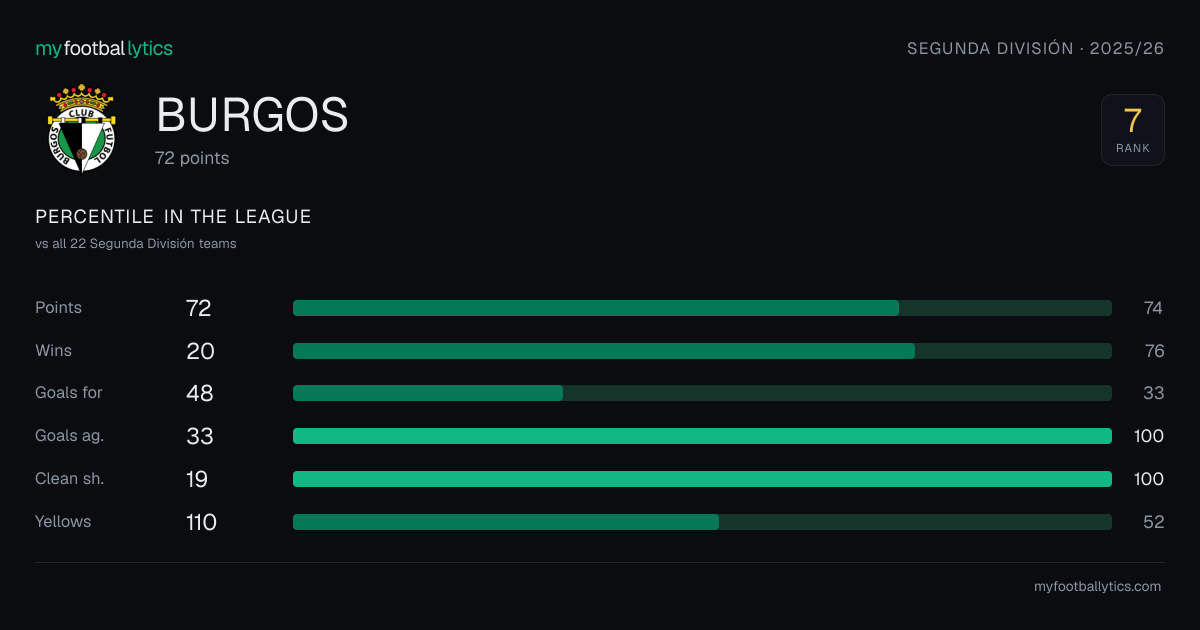Select the Segunda División 2025/26 label
The width and height of the screenshot is (1200, 630).
tap(1035, 48)
